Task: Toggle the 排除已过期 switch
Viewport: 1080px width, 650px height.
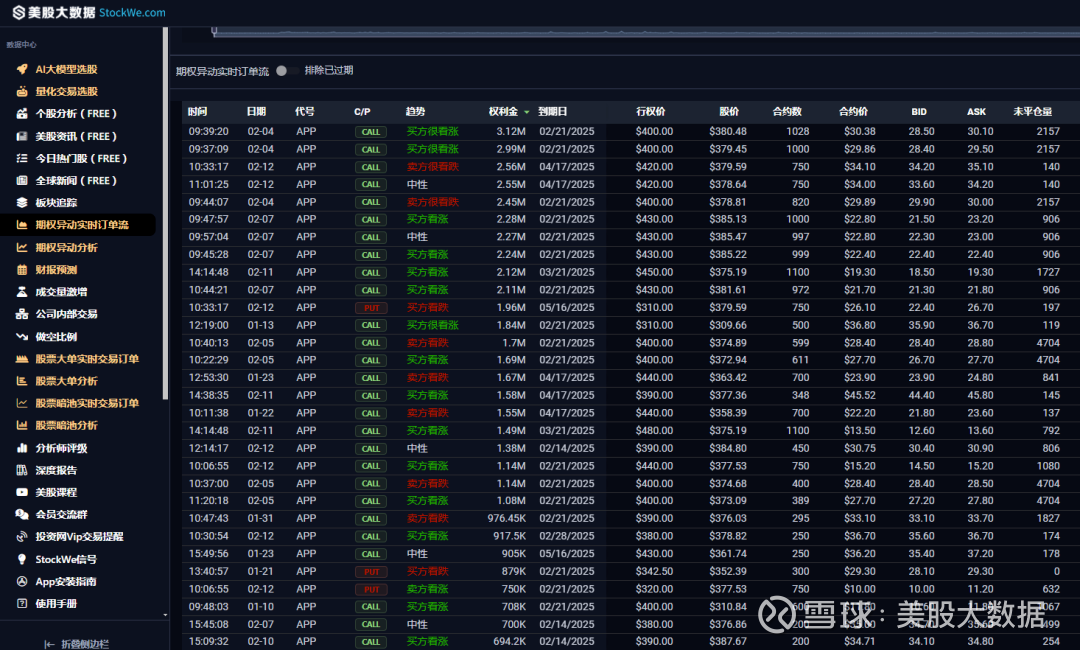Action: [x=282, y=71]
